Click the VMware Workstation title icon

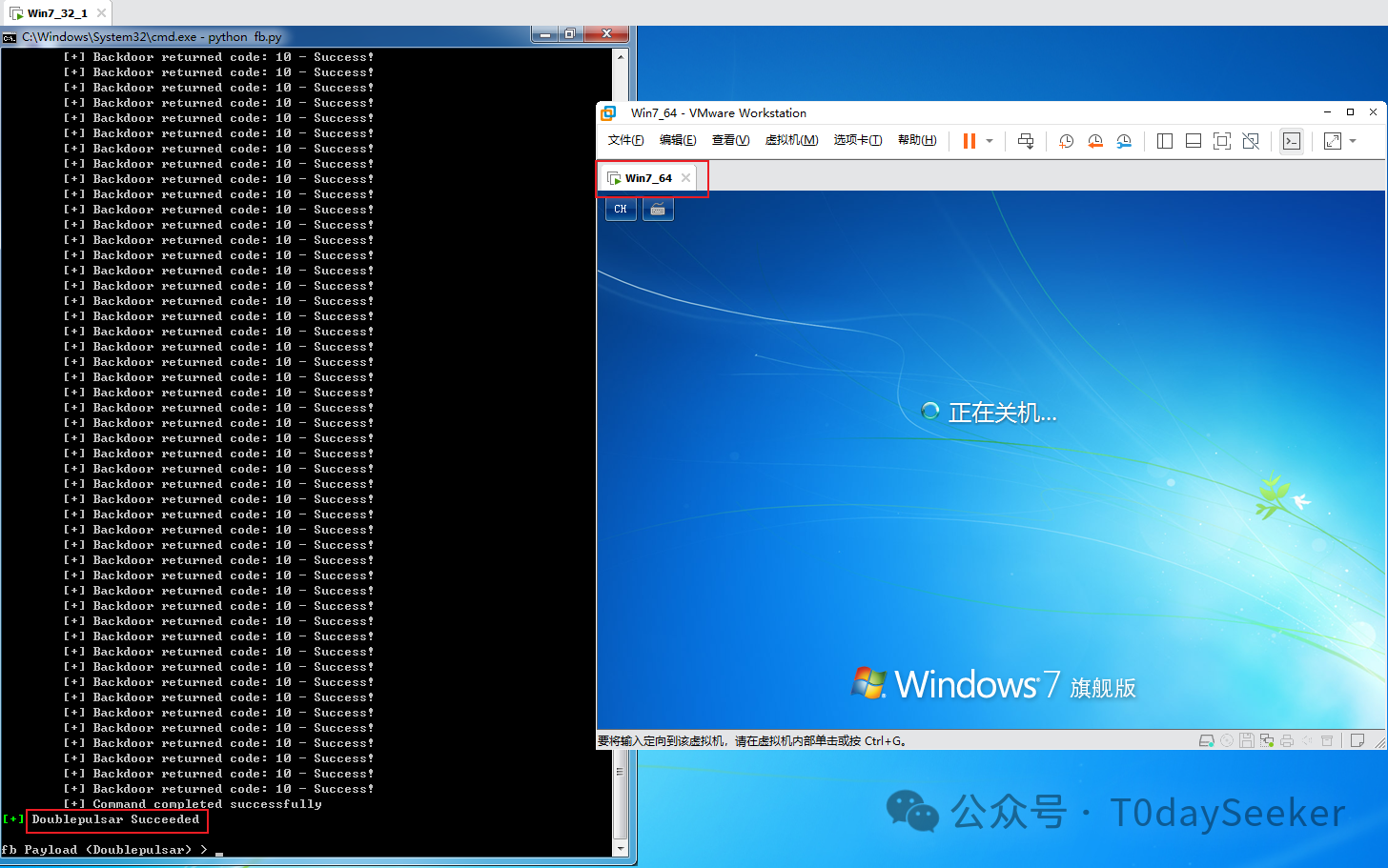608,112
